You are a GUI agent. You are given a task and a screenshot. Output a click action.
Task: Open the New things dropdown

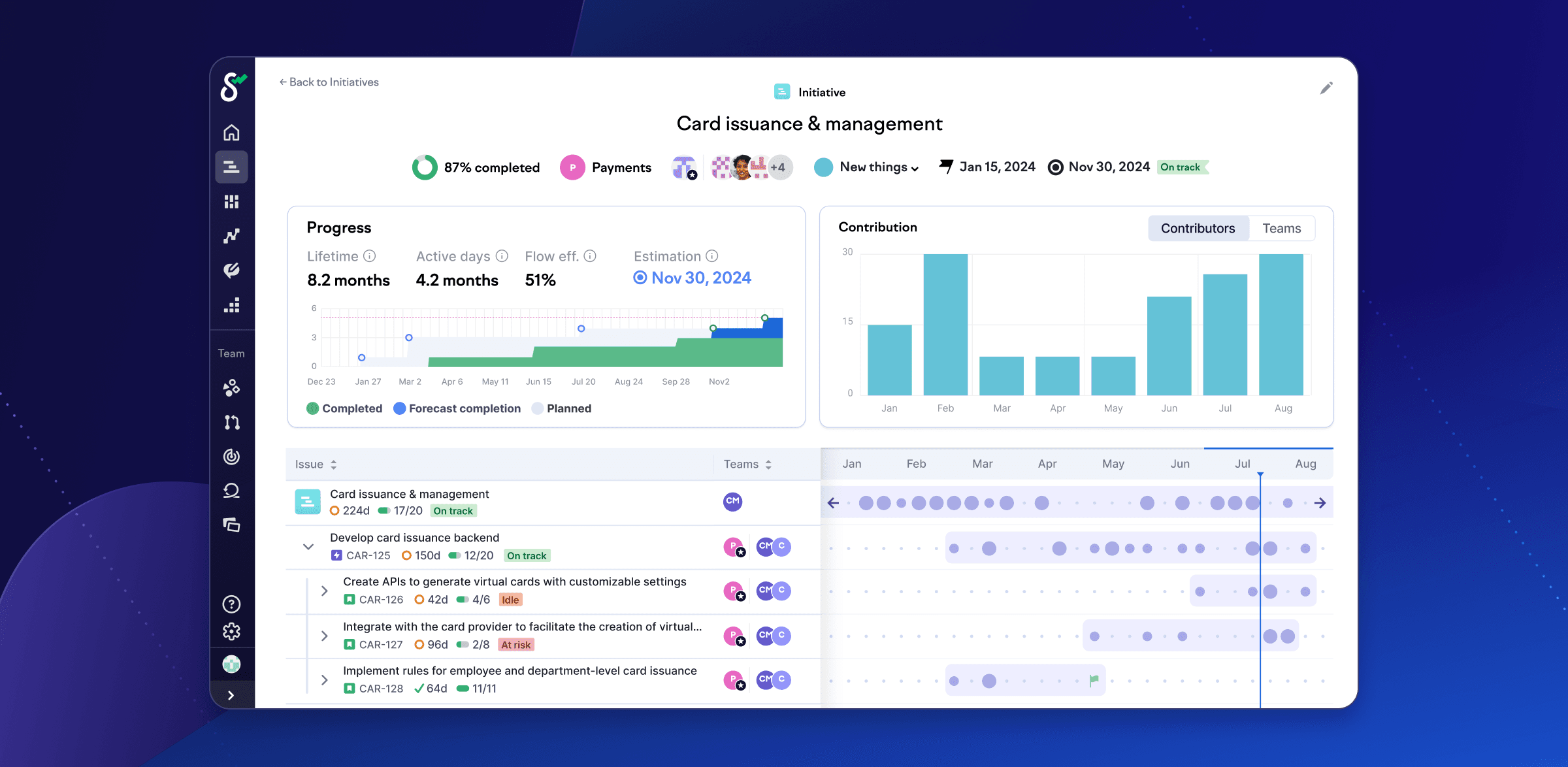click(x=878, y=167)
